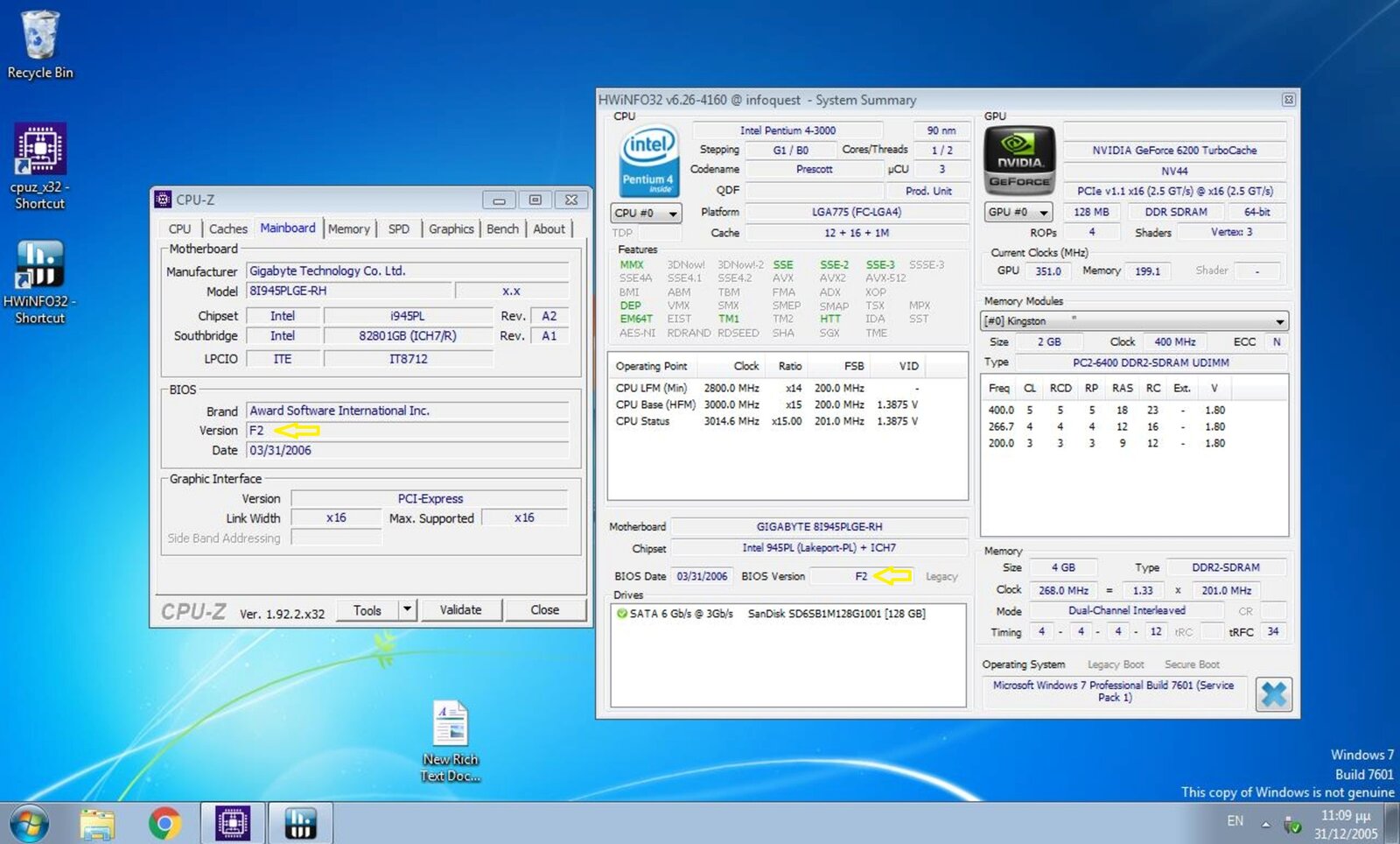This screenshot has width=1400, height=844.
Task: Click the IT8712 LPCIO value
Action: (408, 359)
